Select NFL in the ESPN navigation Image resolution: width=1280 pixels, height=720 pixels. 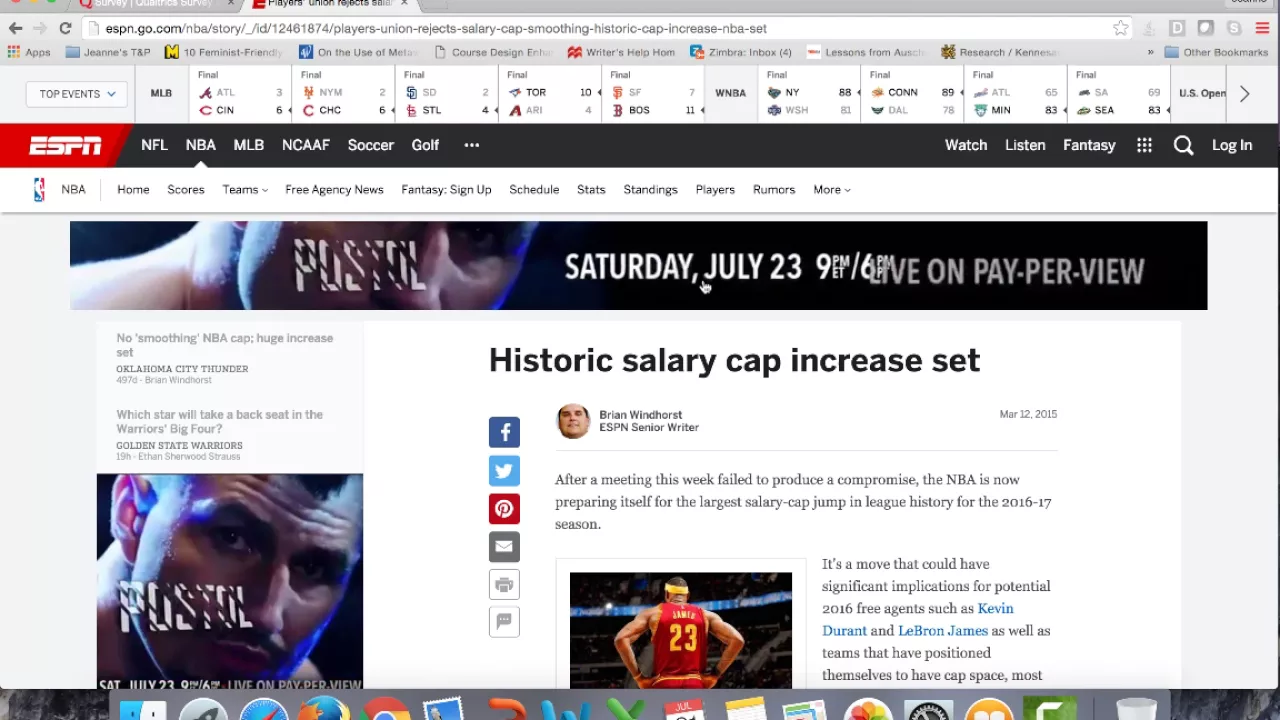pos(154,145)
